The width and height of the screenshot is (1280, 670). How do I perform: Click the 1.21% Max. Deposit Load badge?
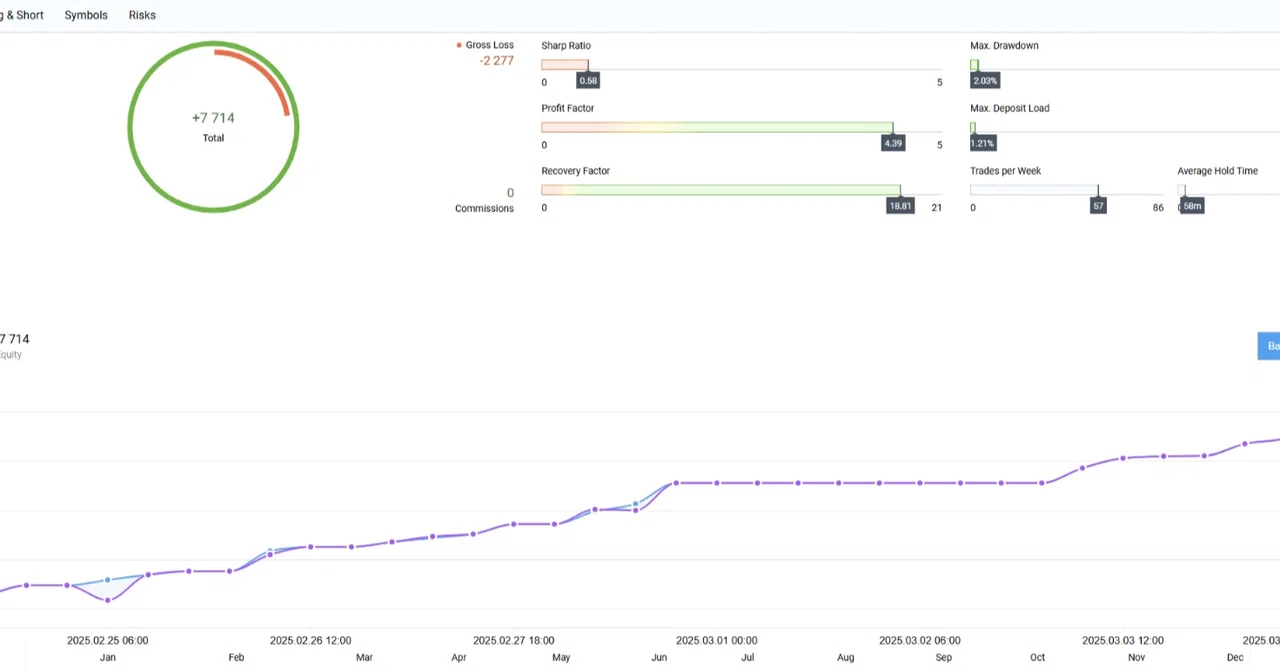click(x=983, y=143)
